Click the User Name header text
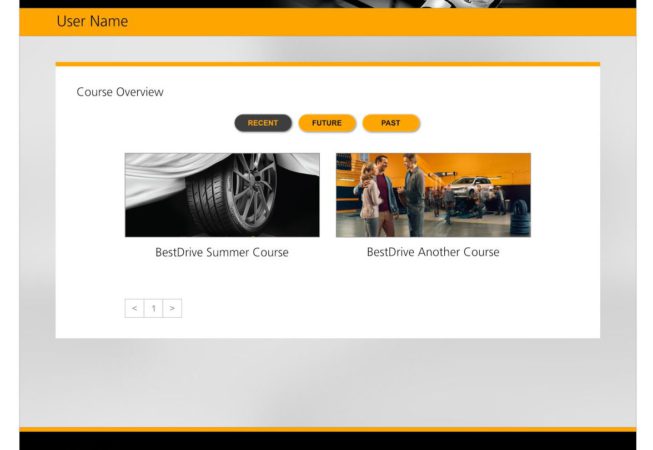The height and width of the screenshot is (450, 653). (x=92, y=21)
